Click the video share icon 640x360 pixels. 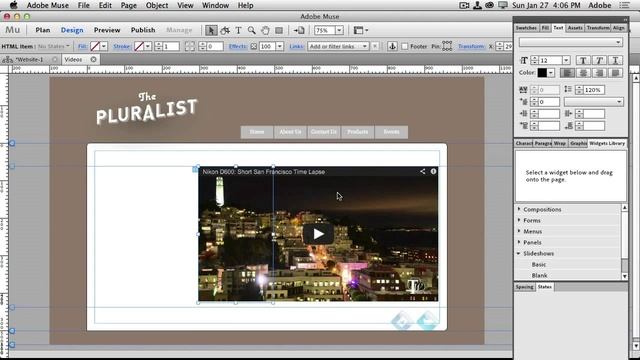(422, 171)
